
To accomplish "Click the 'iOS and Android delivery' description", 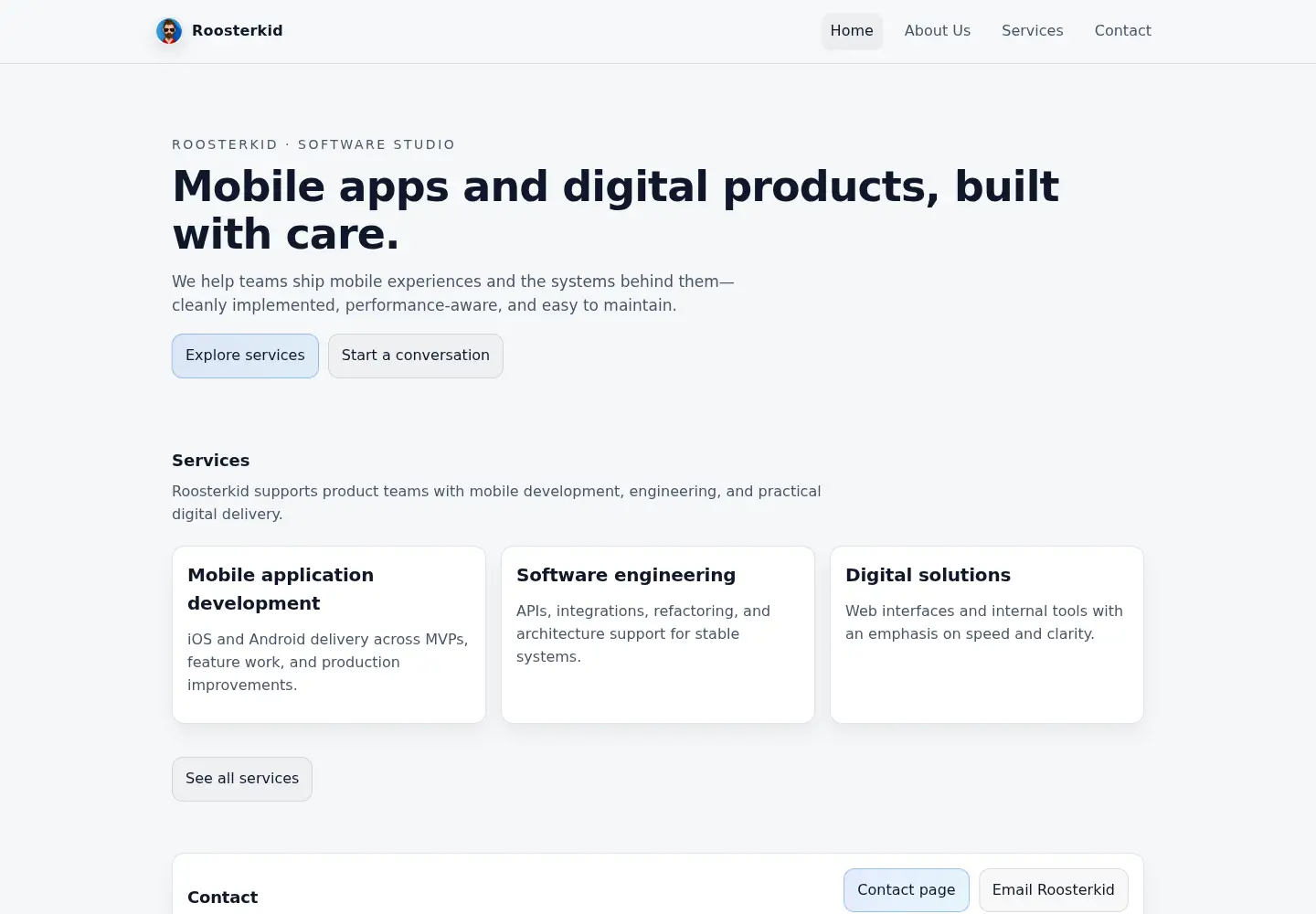I will click(328, 662).
